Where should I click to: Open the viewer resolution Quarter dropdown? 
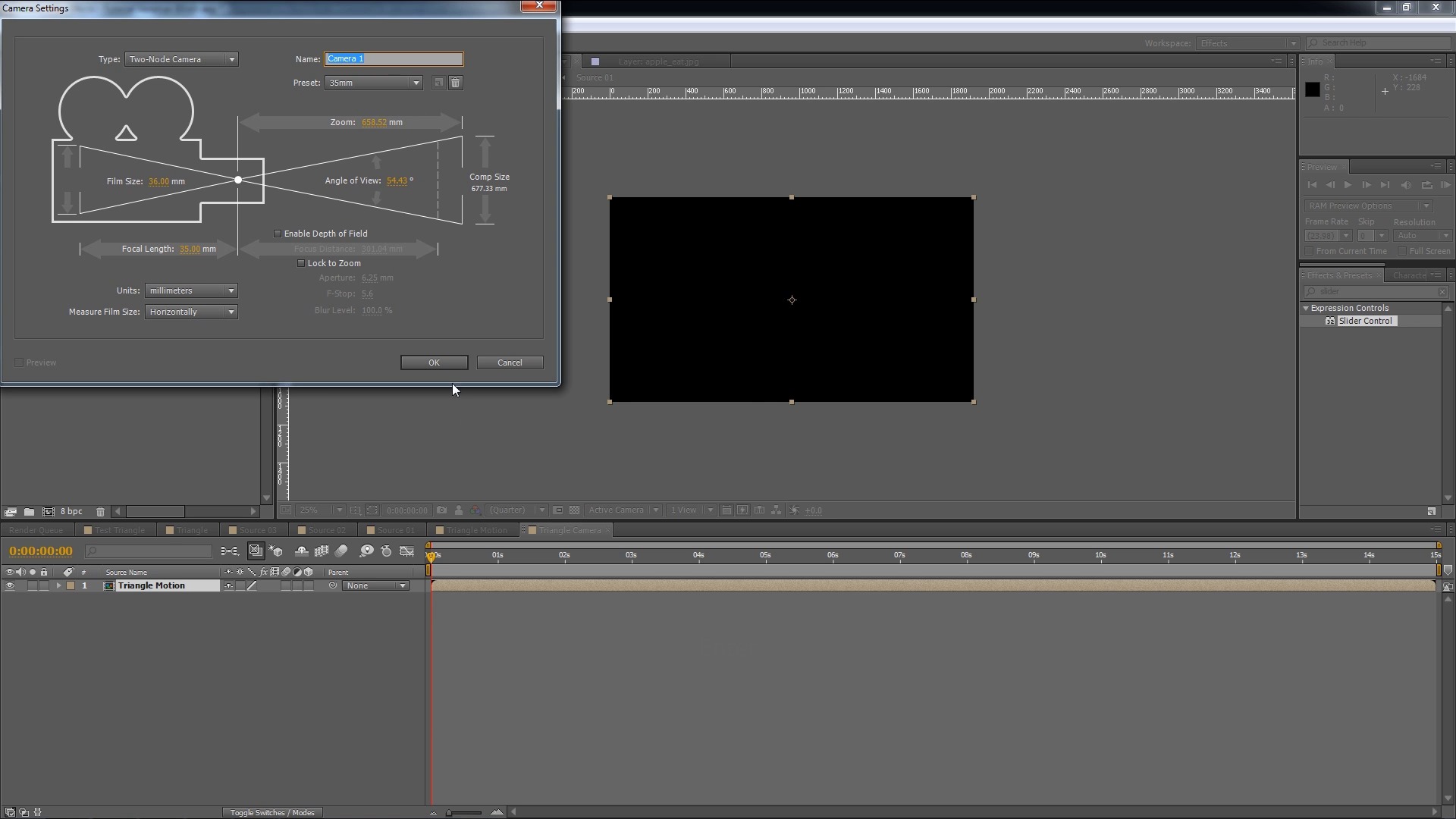518,510
